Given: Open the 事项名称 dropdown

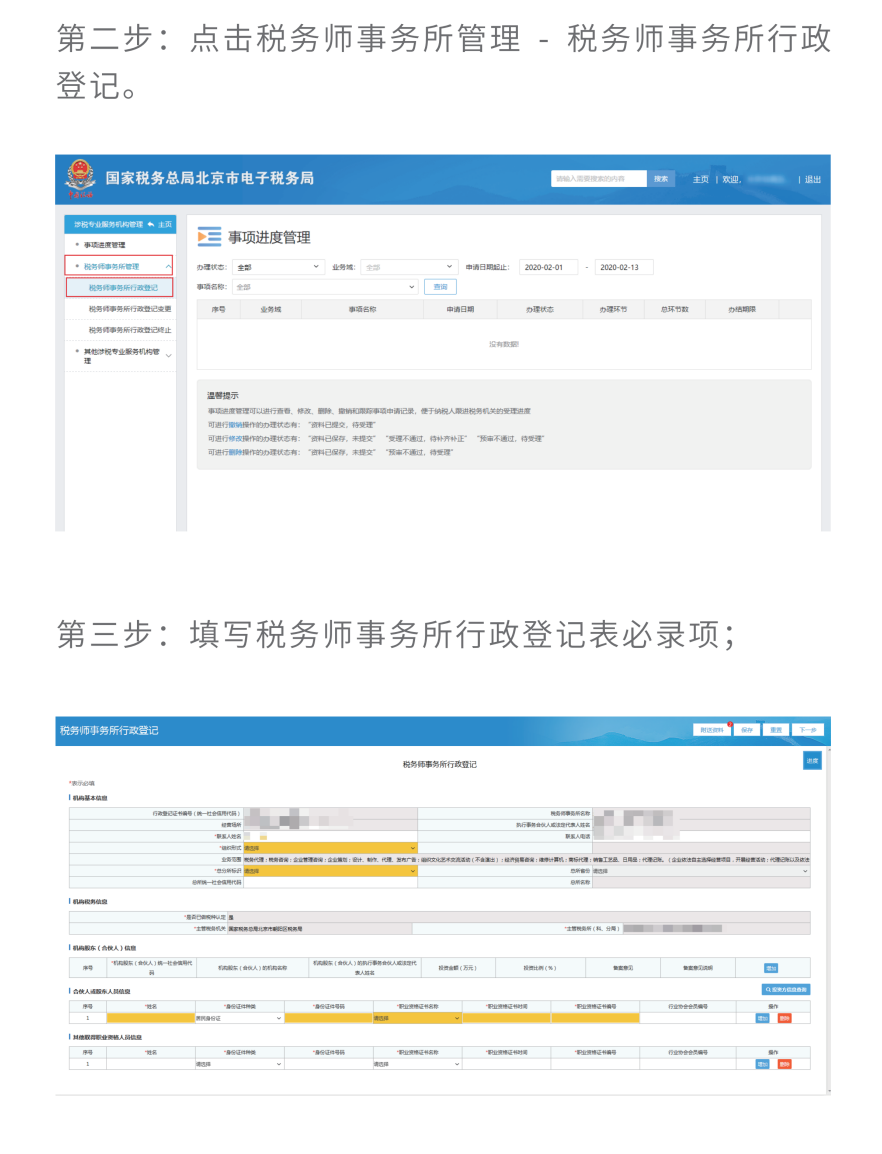Looking at the screenshot, I should pyautogui.click(x=325, y=287).
